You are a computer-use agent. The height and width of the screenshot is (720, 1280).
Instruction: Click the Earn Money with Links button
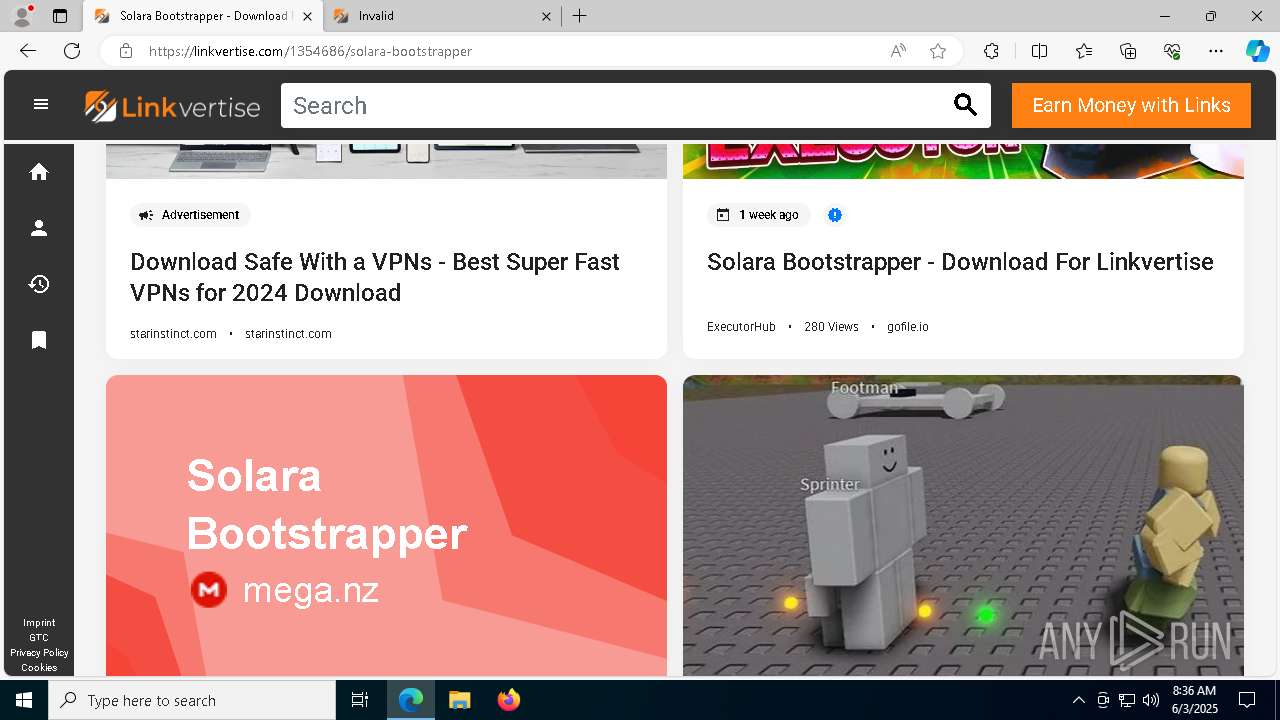click(x=1131, y=105)
